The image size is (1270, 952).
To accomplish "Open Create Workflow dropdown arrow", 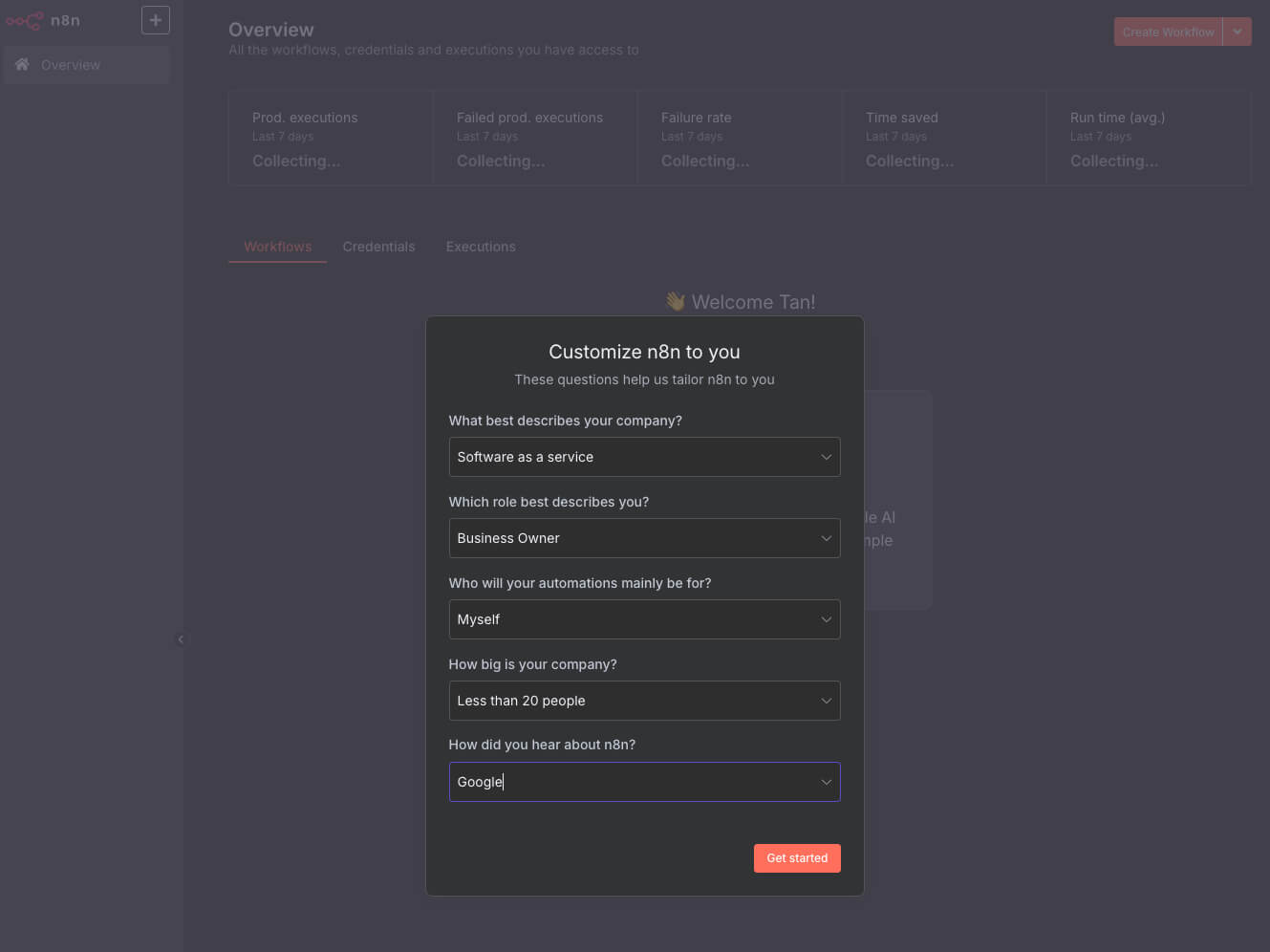I will click(1238, 32).
